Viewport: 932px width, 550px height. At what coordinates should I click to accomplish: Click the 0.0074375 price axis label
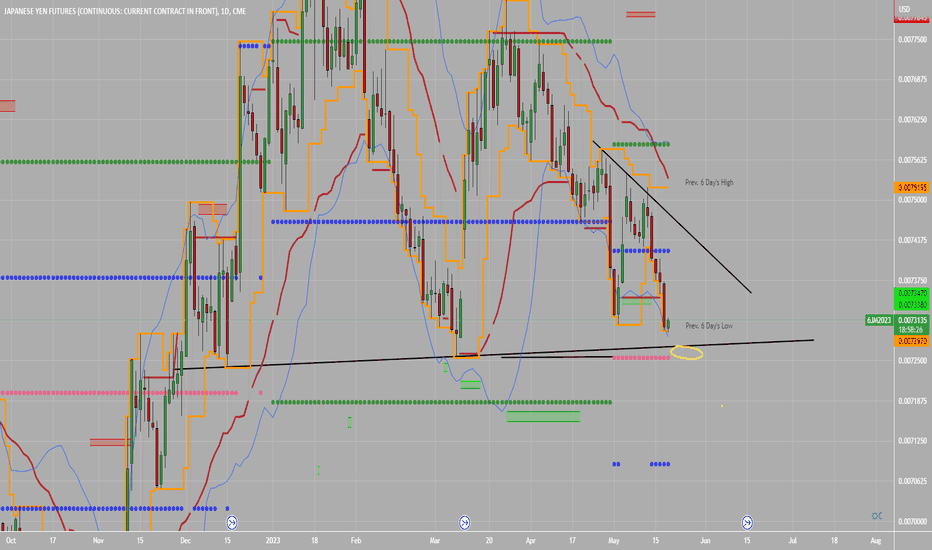click(x=912, y=240)
